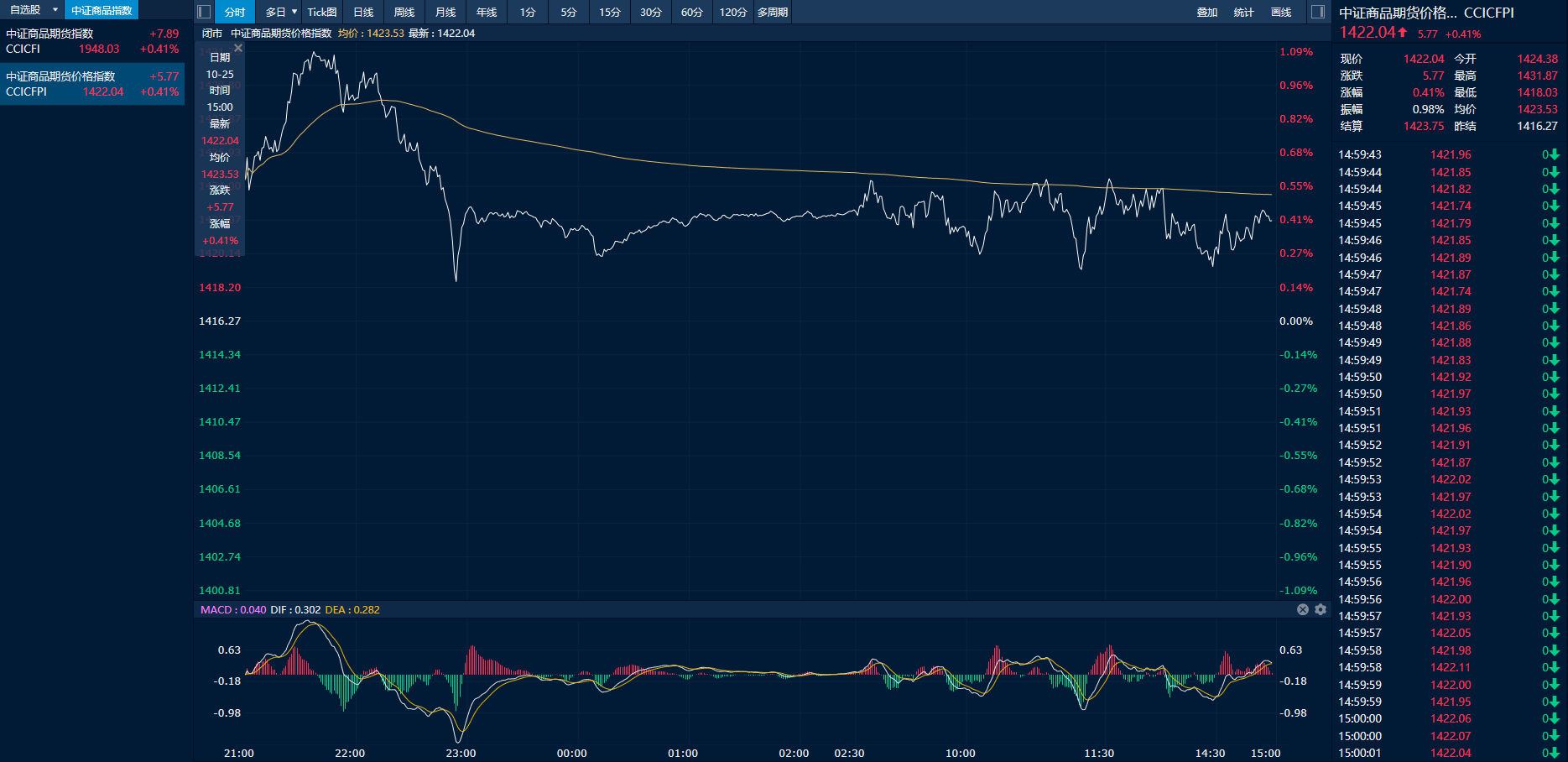This screenshot has width=1568, height=762.
Task: Select the 5分 period
Action: pyautogui.click(x=569, y=12)
